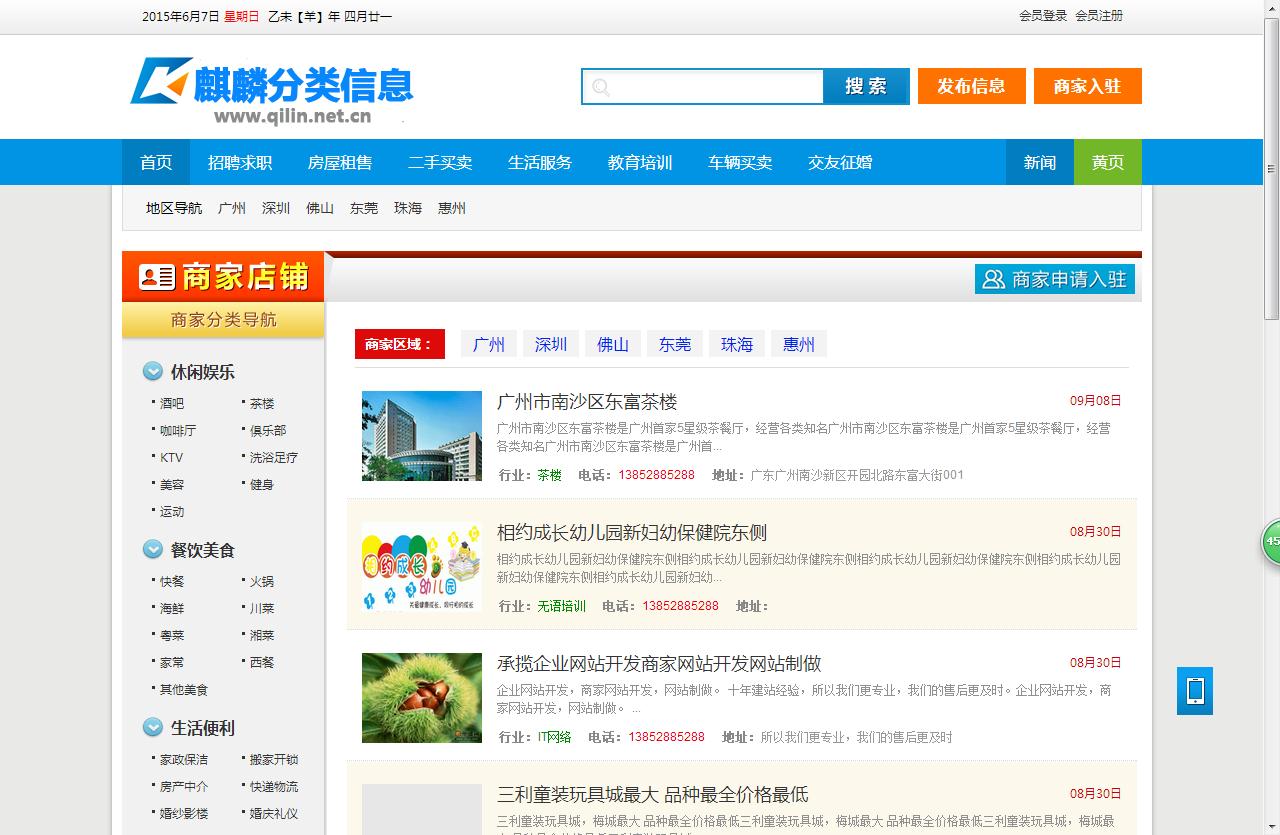Filter 商家区域 by 惠州
The height and width of the screenshot is (835, 1280).
click(799, 344)
